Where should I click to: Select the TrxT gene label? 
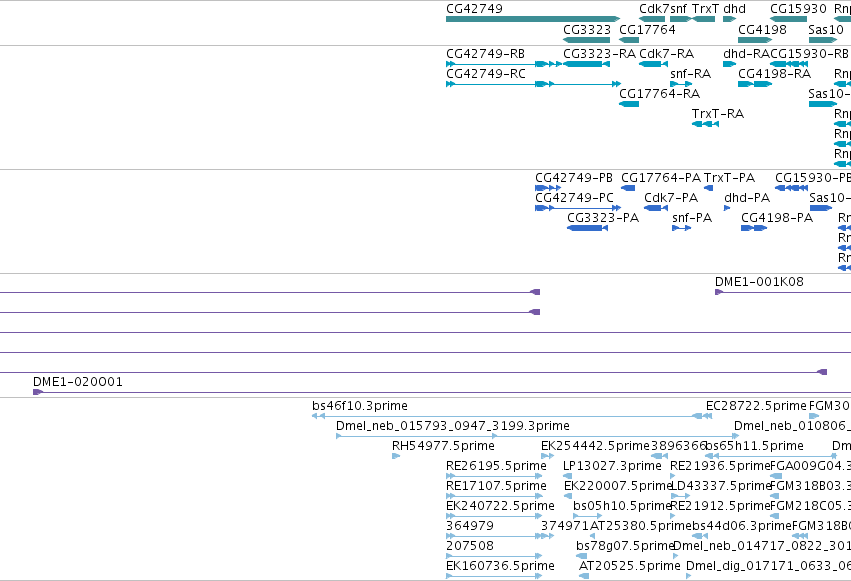click(x=705, y=9)
